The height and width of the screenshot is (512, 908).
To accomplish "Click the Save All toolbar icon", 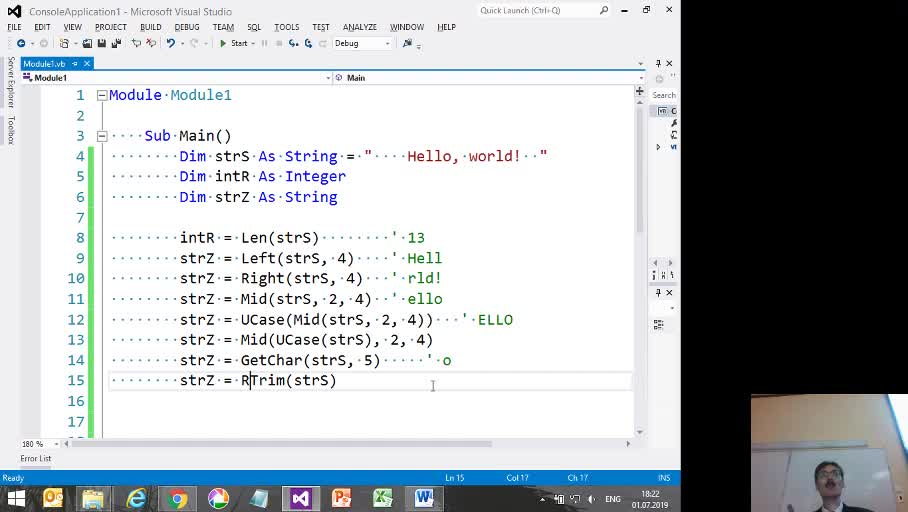I will 116,43.
